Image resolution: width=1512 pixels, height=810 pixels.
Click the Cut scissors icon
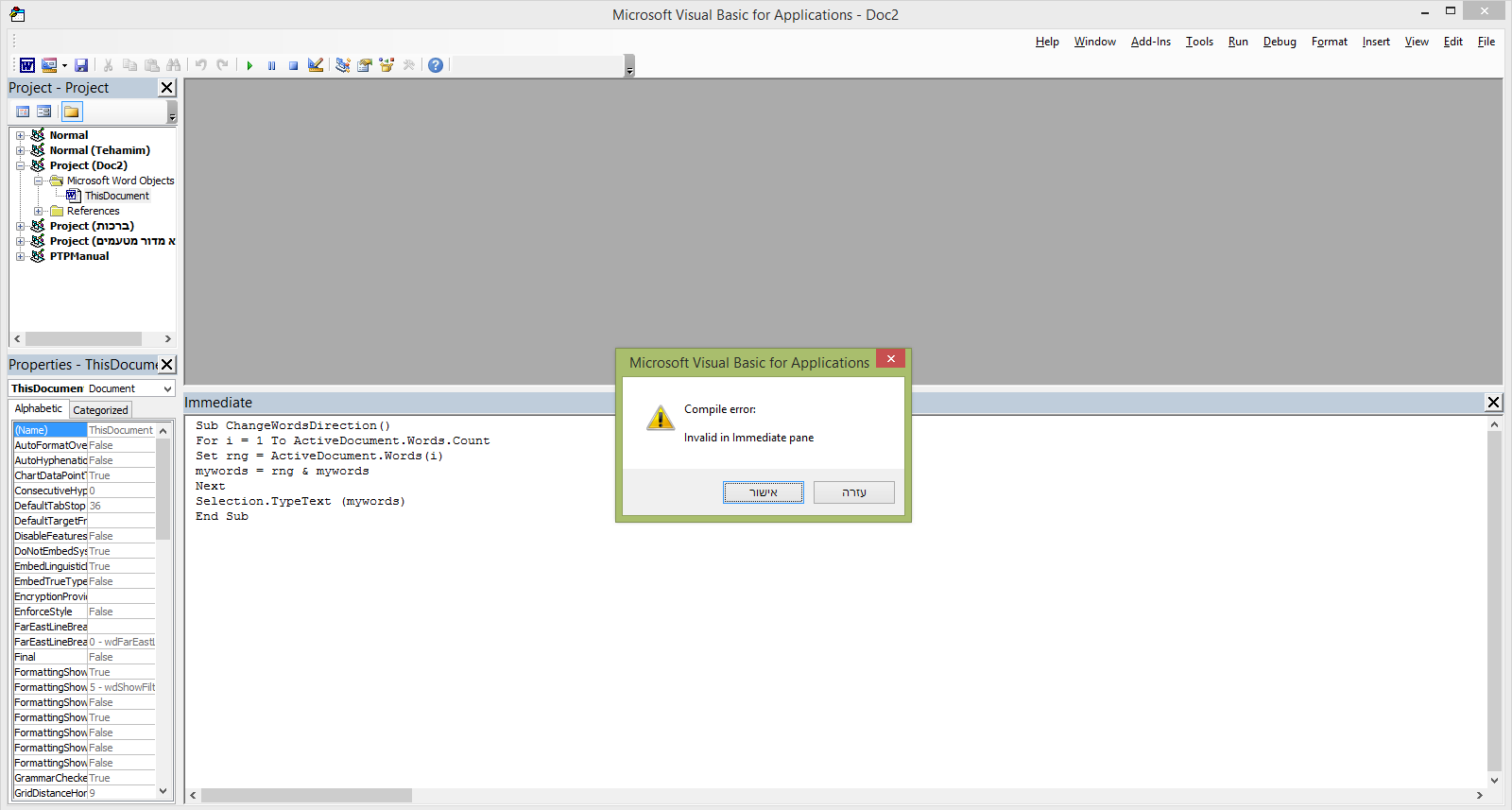click(x=109, y=65)
